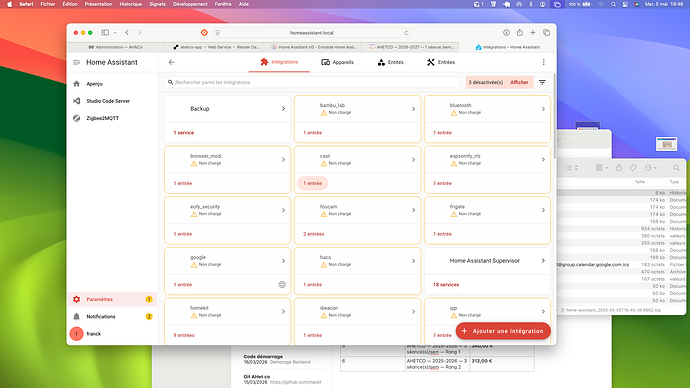
Task: Click Afficher for disabled integrations
Action: pyautogui.click(x=519, y=82)
